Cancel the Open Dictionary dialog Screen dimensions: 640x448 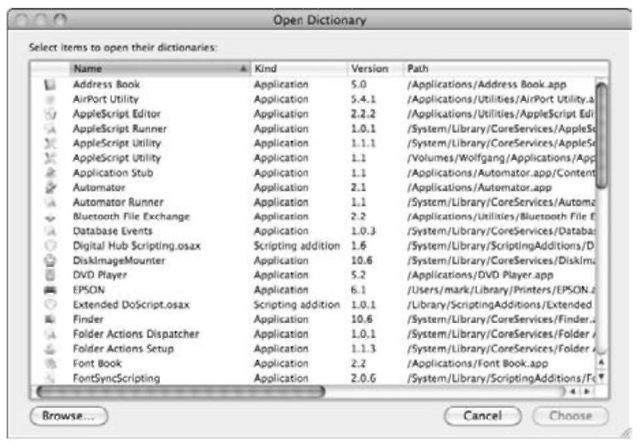[x=482, y=416]
